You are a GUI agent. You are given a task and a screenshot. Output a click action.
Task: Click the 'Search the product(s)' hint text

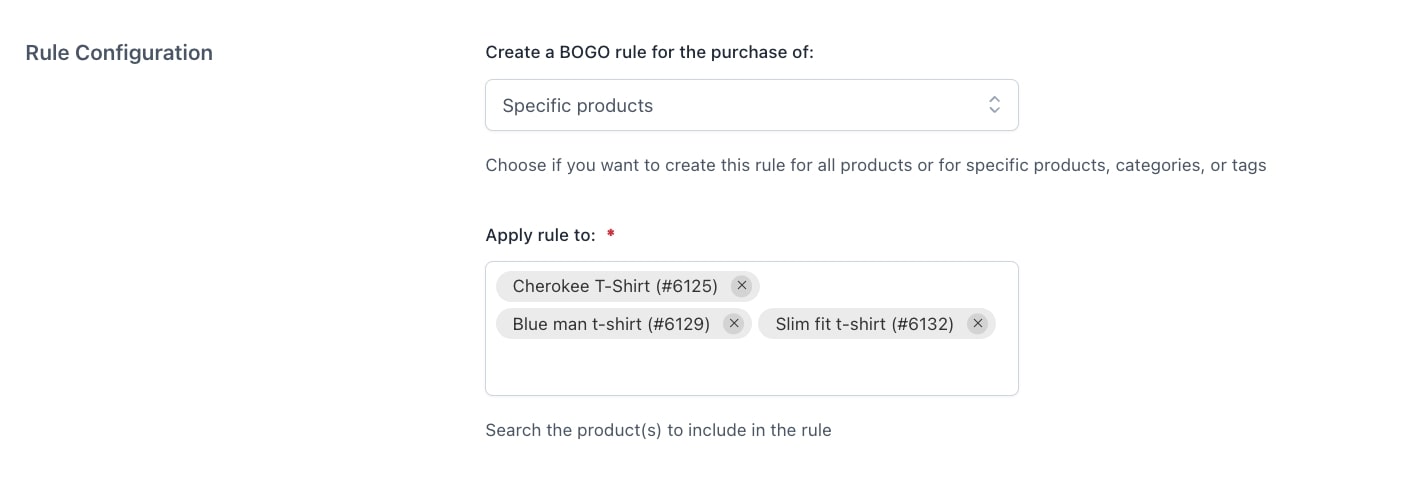click(658, 431)
